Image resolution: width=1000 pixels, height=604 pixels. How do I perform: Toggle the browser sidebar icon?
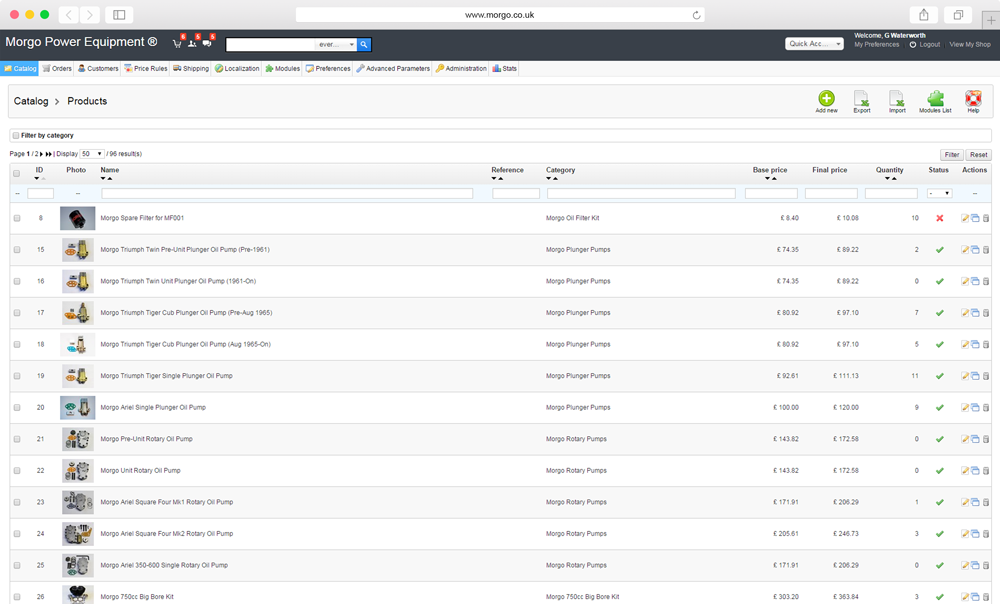coord(119,15)
